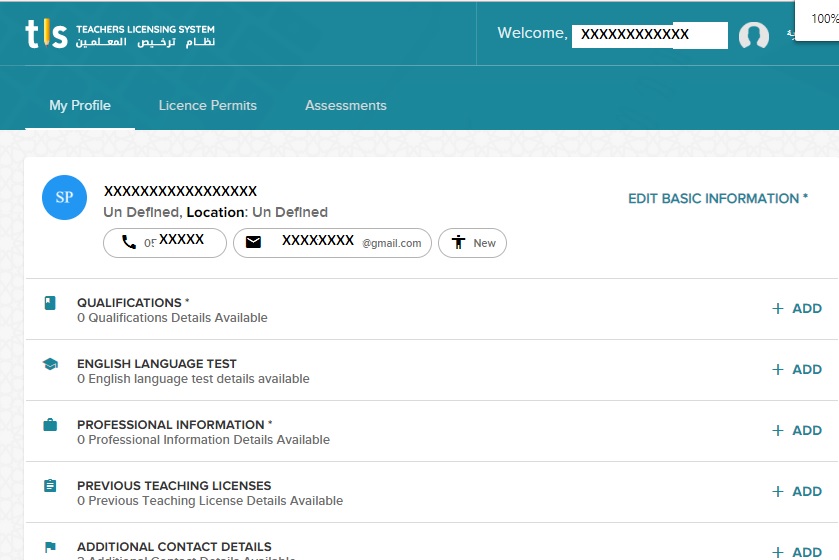839x560 pixels.
Task: Click the Welcome greeting text
Action: tap(532, 33)
